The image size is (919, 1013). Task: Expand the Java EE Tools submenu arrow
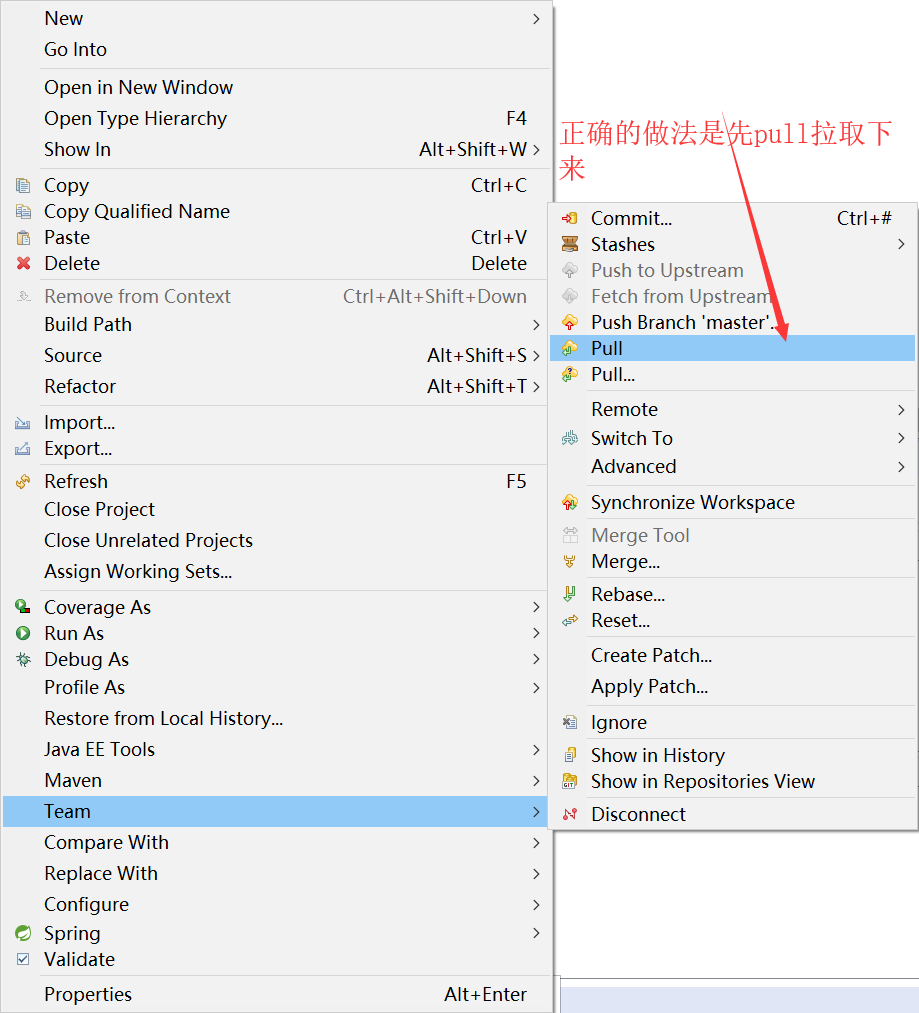(x=536, y=749)
